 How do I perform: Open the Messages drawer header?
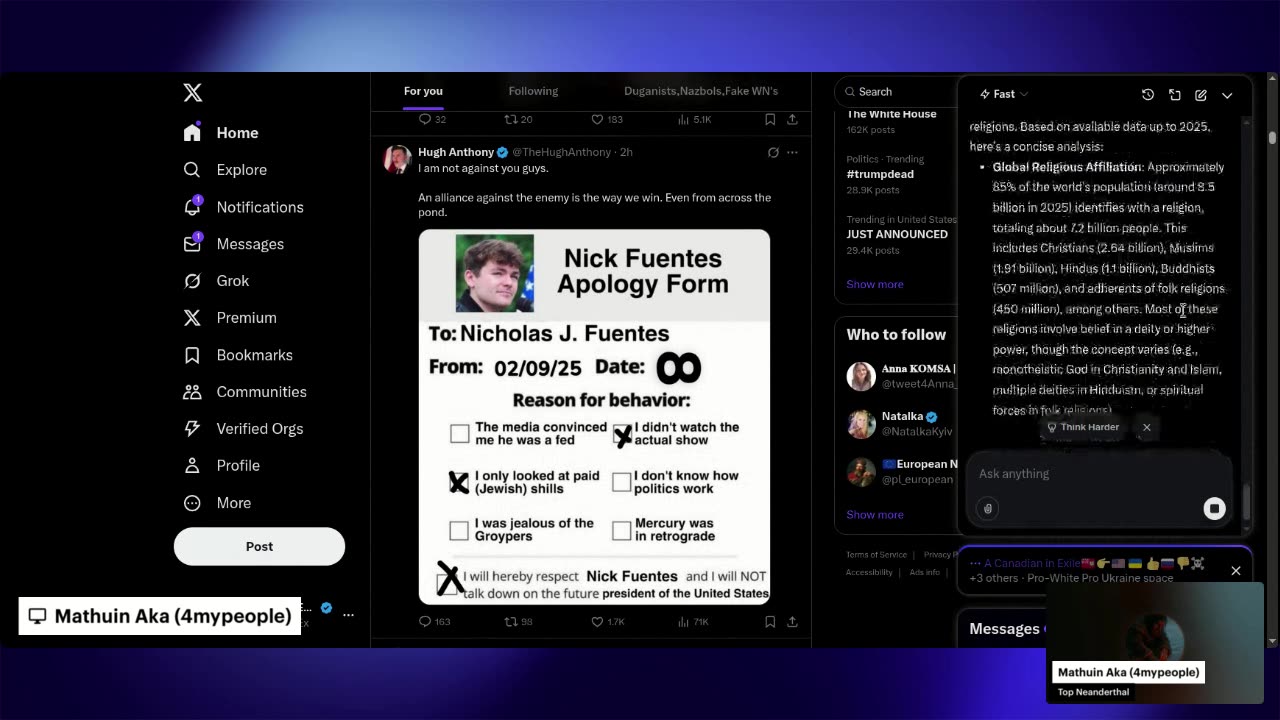pyautogui.click(x=1004, y=628)
